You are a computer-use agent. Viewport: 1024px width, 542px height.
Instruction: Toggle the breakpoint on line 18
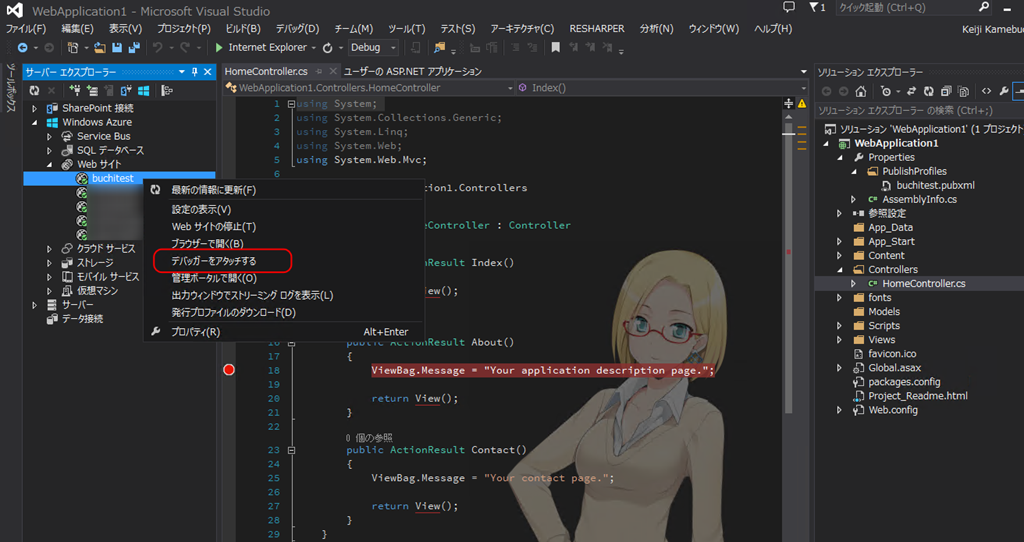(229, 370)
